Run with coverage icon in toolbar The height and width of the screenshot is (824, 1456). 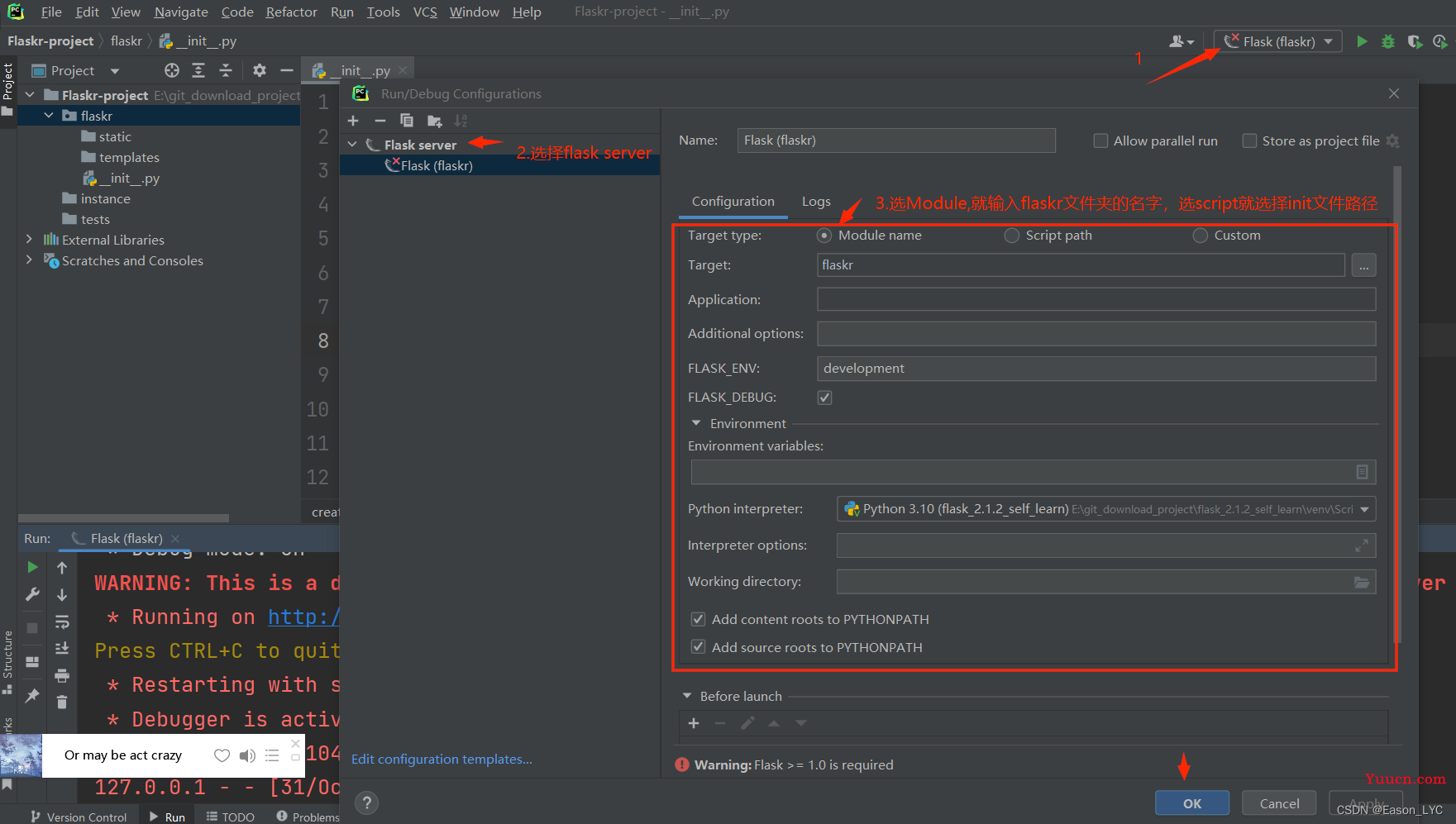[1415, 41]
